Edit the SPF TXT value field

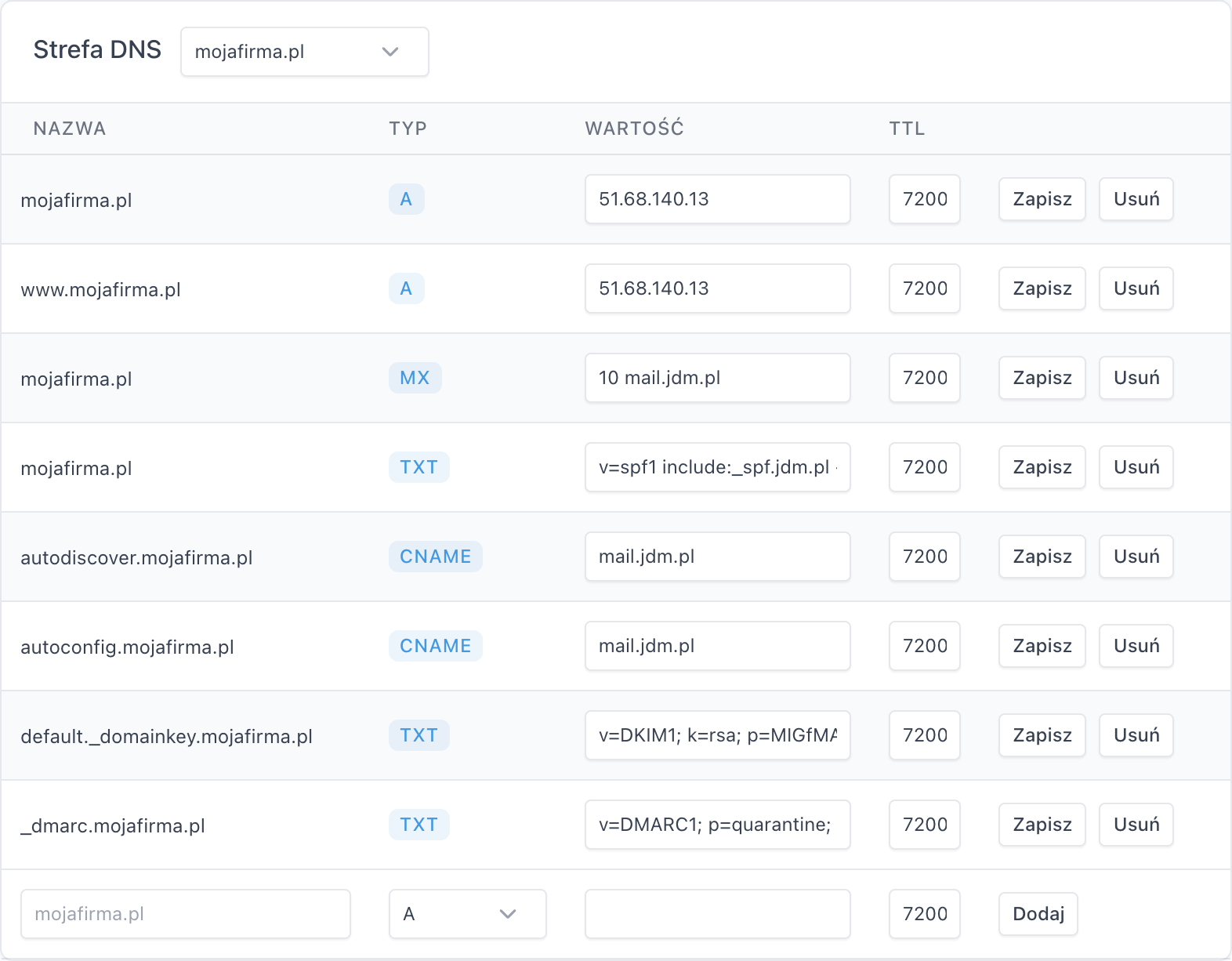click(717, 467)
